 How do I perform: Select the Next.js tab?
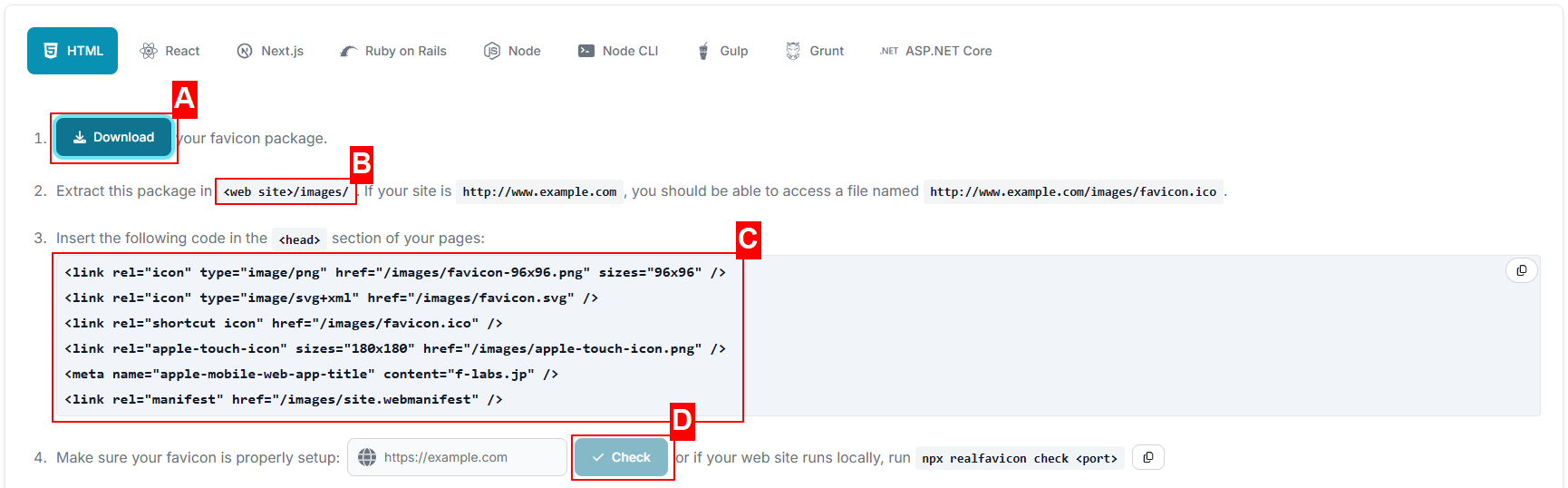[270, 51]
